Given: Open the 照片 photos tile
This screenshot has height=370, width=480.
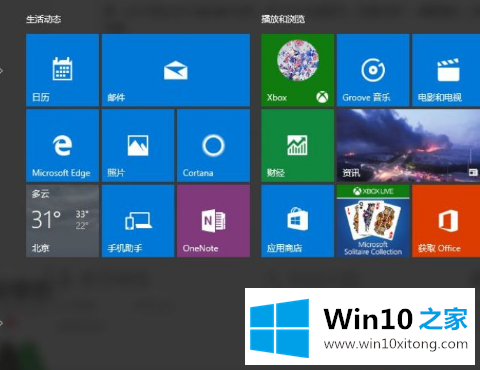Looking at the screenshot, I should (x=138, y=146).
